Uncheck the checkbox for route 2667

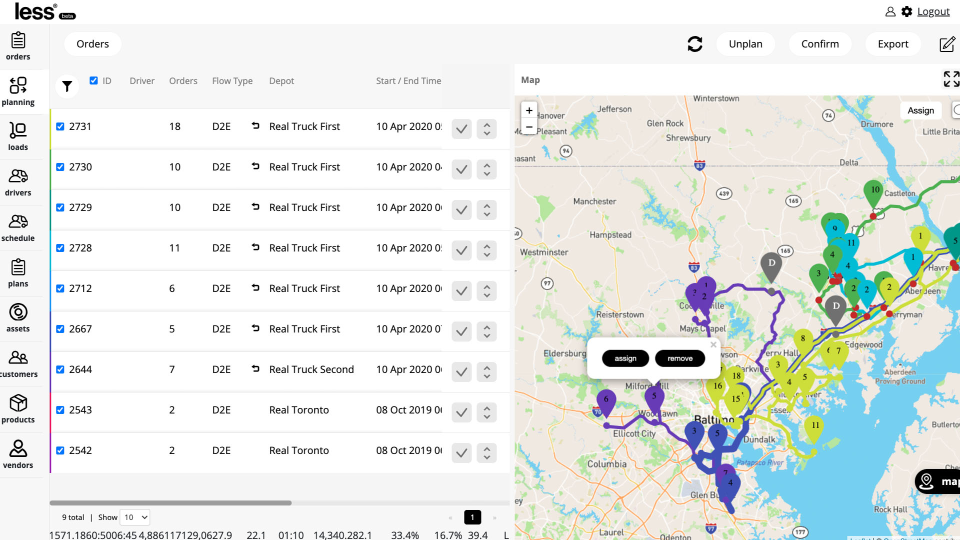point(60,329)
